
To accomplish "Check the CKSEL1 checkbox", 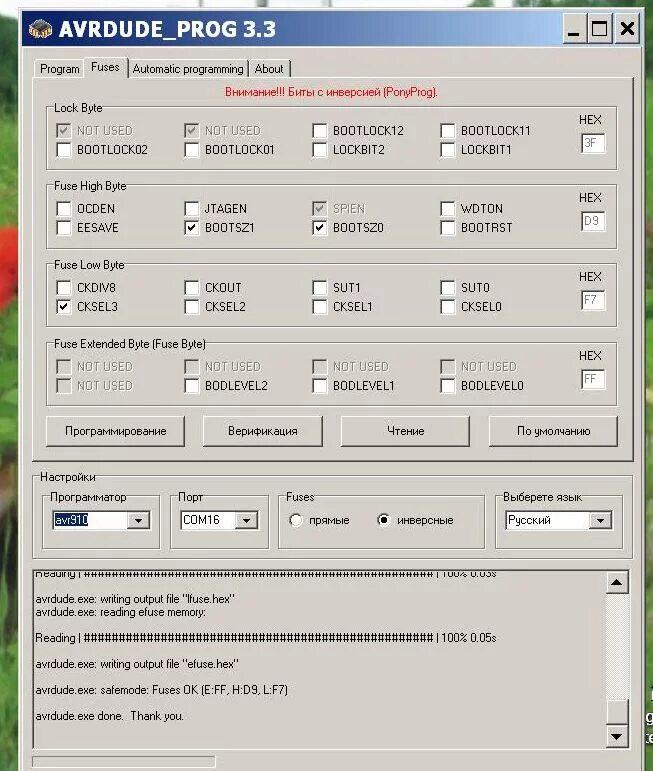I will (x=320, y=307).
